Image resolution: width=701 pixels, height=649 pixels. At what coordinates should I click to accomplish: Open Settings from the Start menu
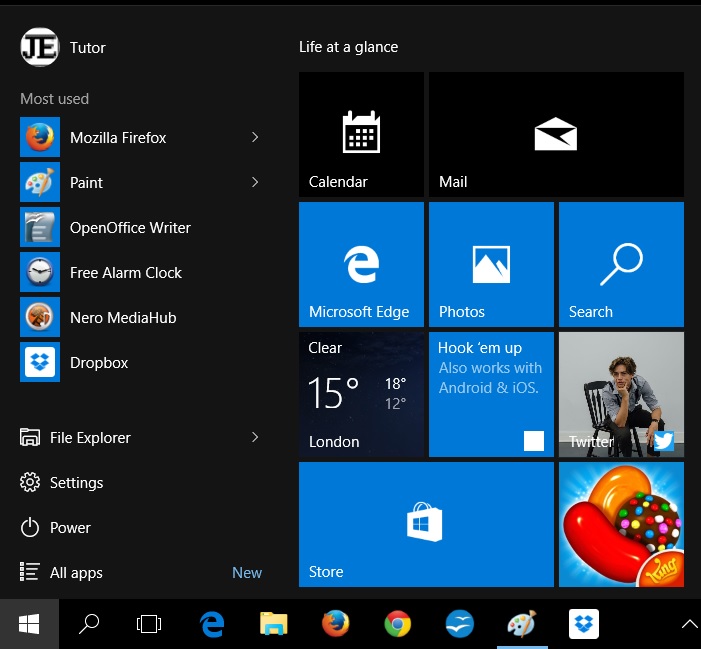coord(62,483)
